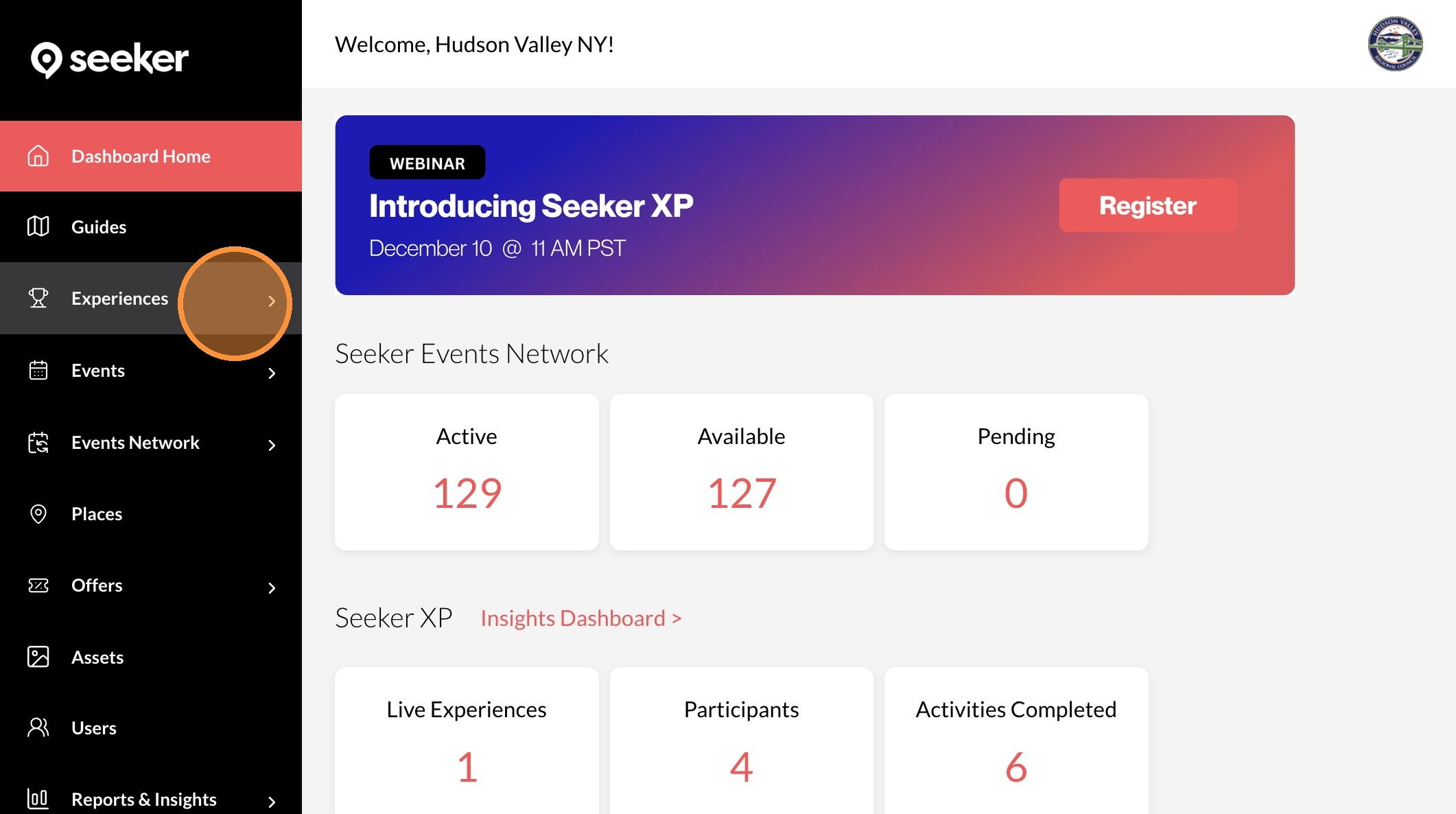Click the Users people icon
The height and width of the screenshot is (814, 1456).
(x=38, y=728)
